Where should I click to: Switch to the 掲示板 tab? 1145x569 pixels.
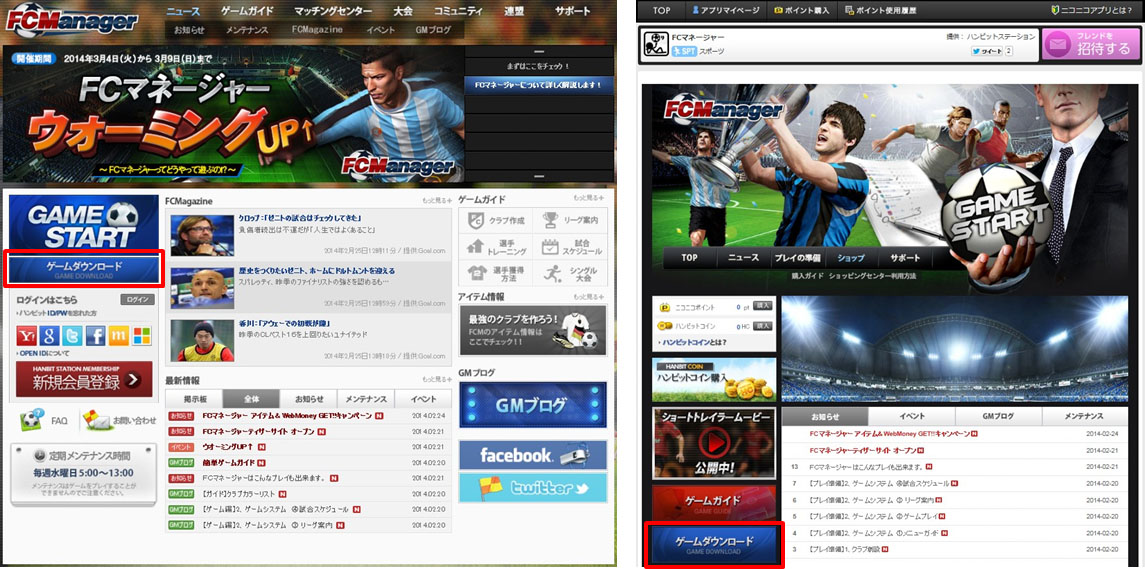pyautogui.click(x=194, y=399)
